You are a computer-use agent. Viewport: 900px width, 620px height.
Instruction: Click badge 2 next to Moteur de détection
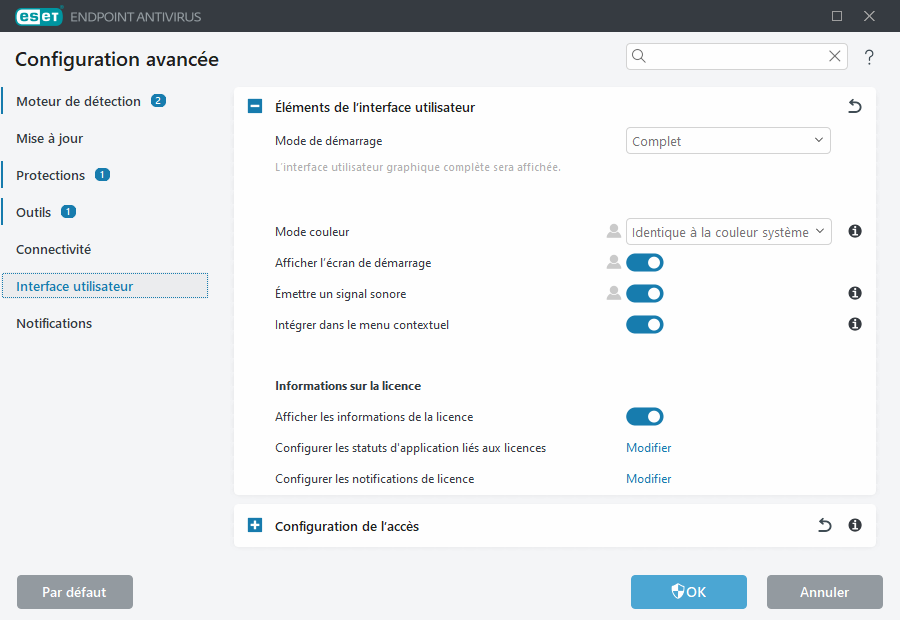coord(158,100)
